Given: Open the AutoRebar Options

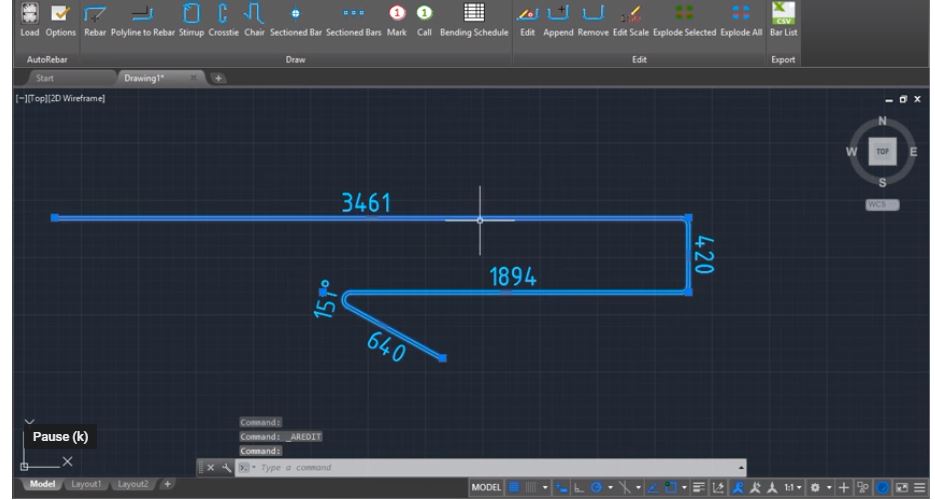Looking at the screenshot, I should [x=60, y=19].
